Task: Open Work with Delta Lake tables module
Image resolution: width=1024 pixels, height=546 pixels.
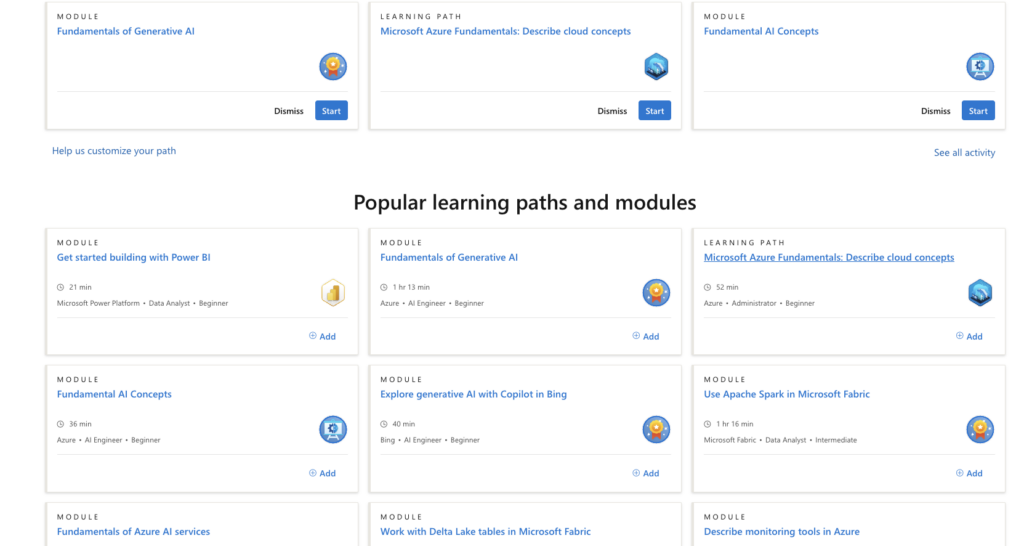Action: click(485, 532)
